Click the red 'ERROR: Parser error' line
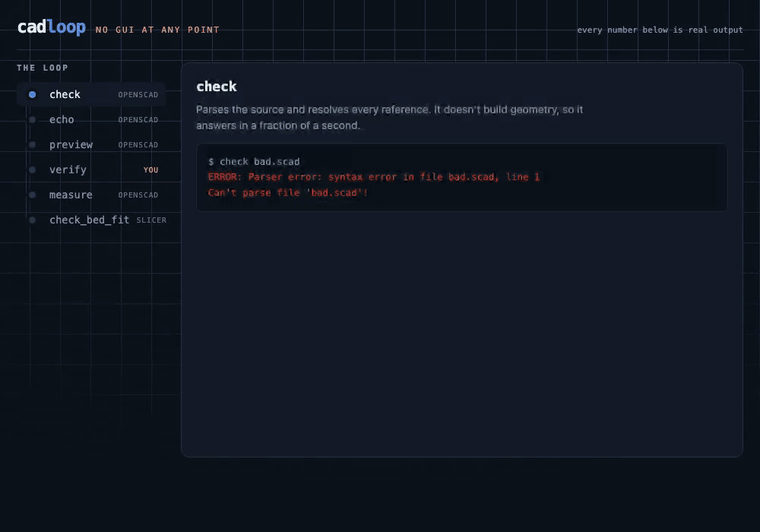The width and height of the screenshot is (760, 532). pyautogui.click(x=374, y=177)
